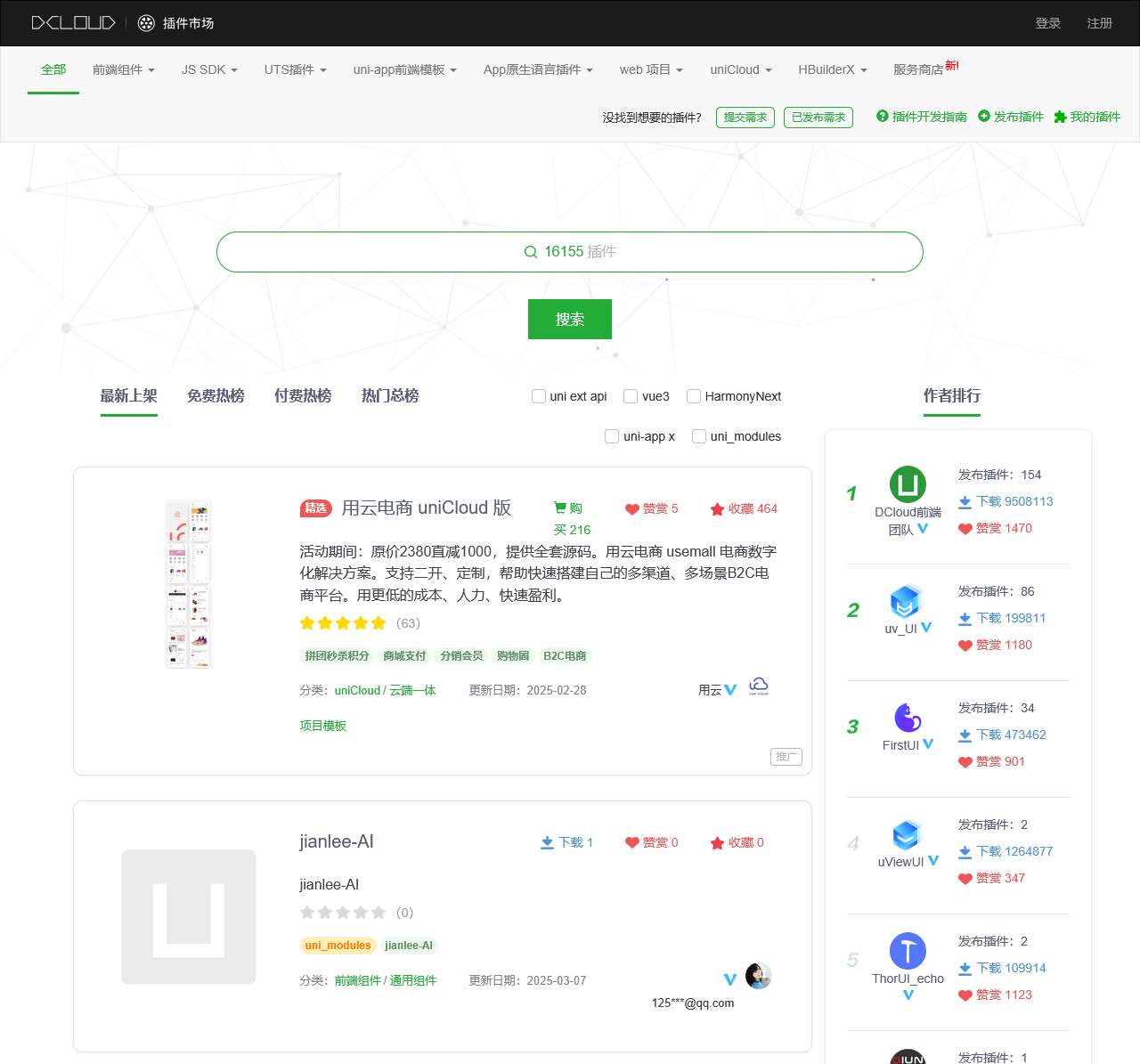Click the yellow uni_modules tag on jianlee-AI

tap(338, 946)
